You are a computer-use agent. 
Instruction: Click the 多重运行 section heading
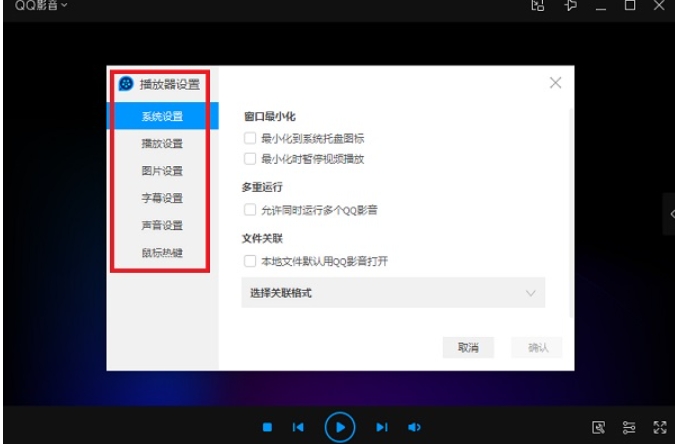[x=262, y=187]
